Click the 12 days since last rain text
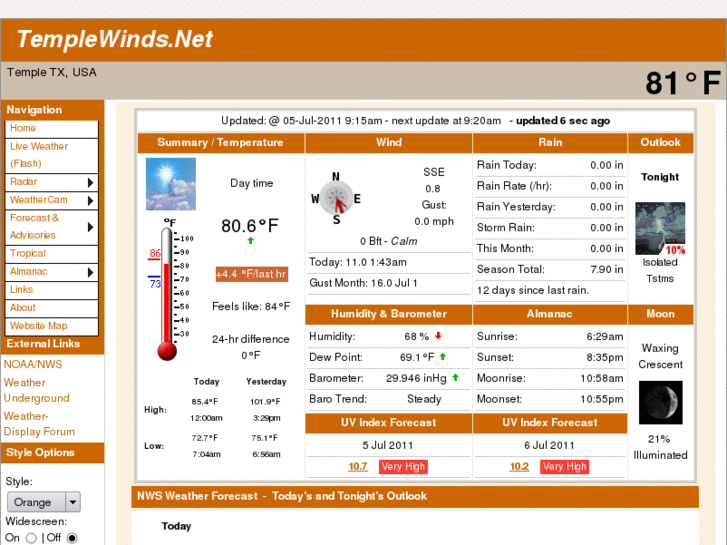 tap(533, 290)
